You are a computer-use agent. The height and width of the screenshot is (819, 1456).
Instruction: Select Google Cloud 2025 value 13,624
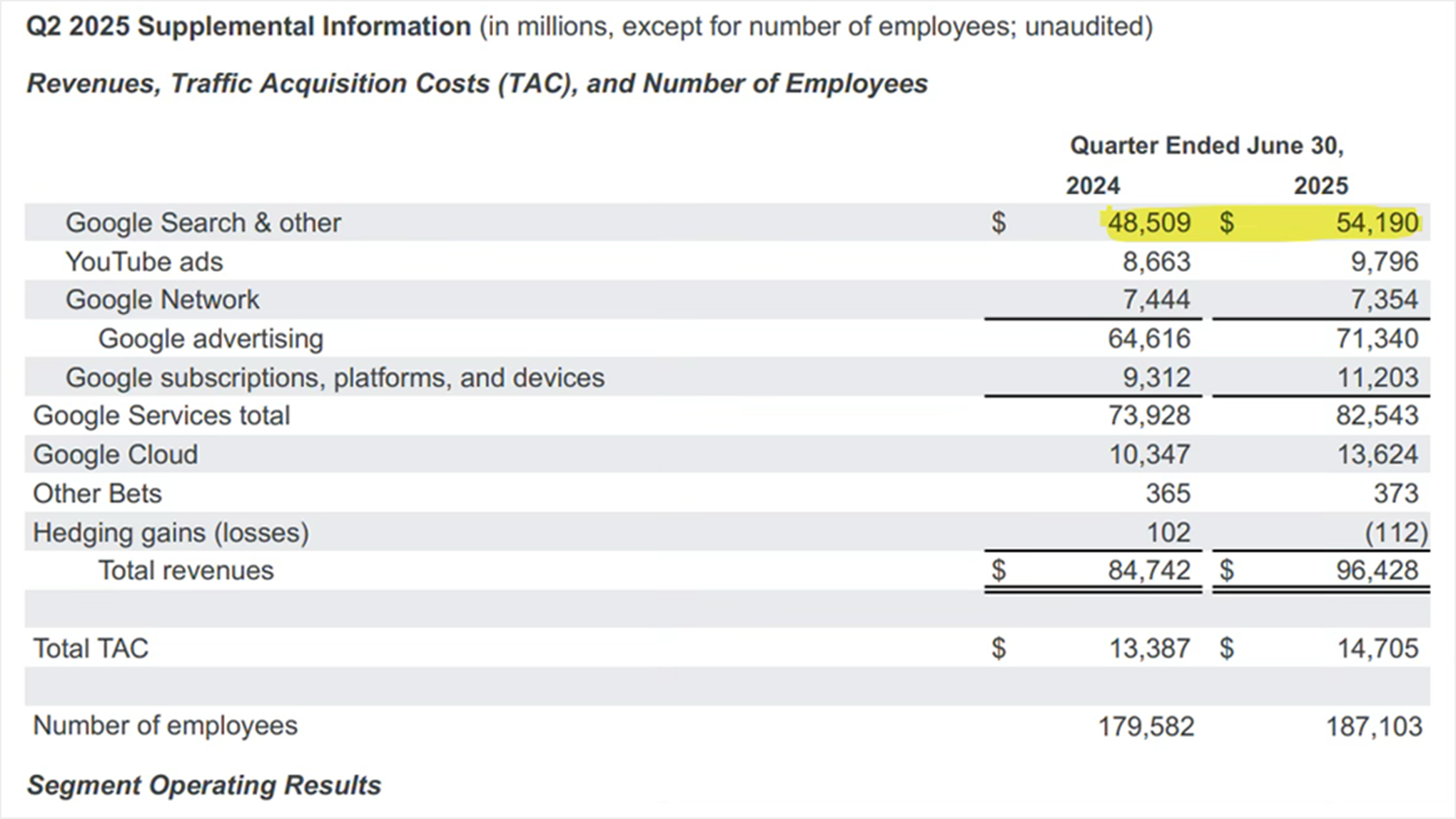[x=1377, y=454]
